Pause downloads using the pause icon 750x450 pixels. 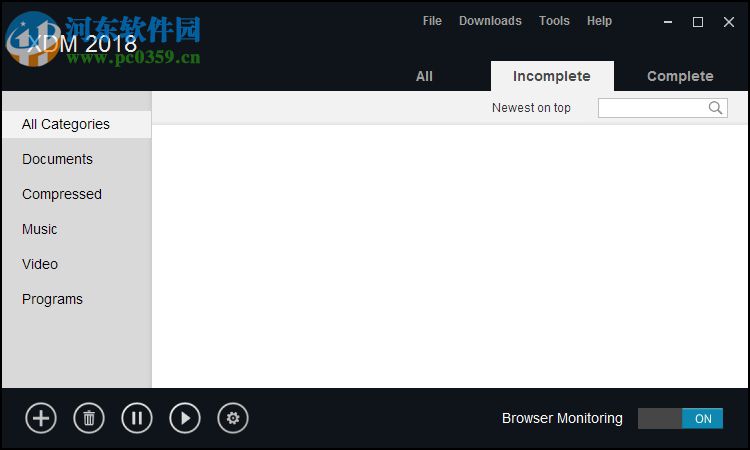[137, 418]
